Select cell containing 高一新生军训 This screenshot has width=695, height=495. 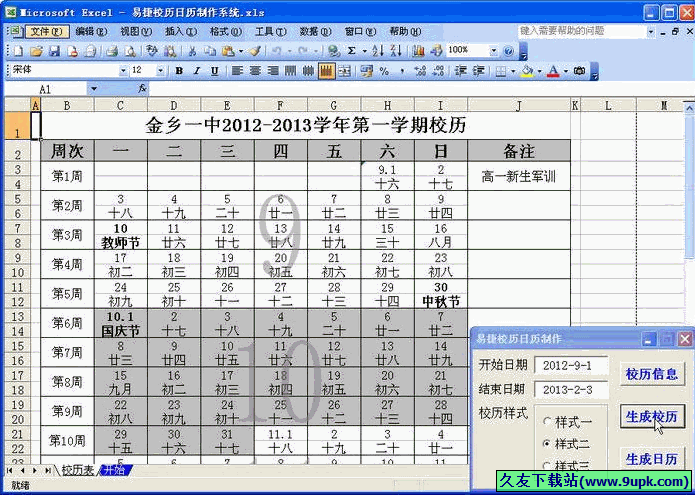[x=519, y=177]
